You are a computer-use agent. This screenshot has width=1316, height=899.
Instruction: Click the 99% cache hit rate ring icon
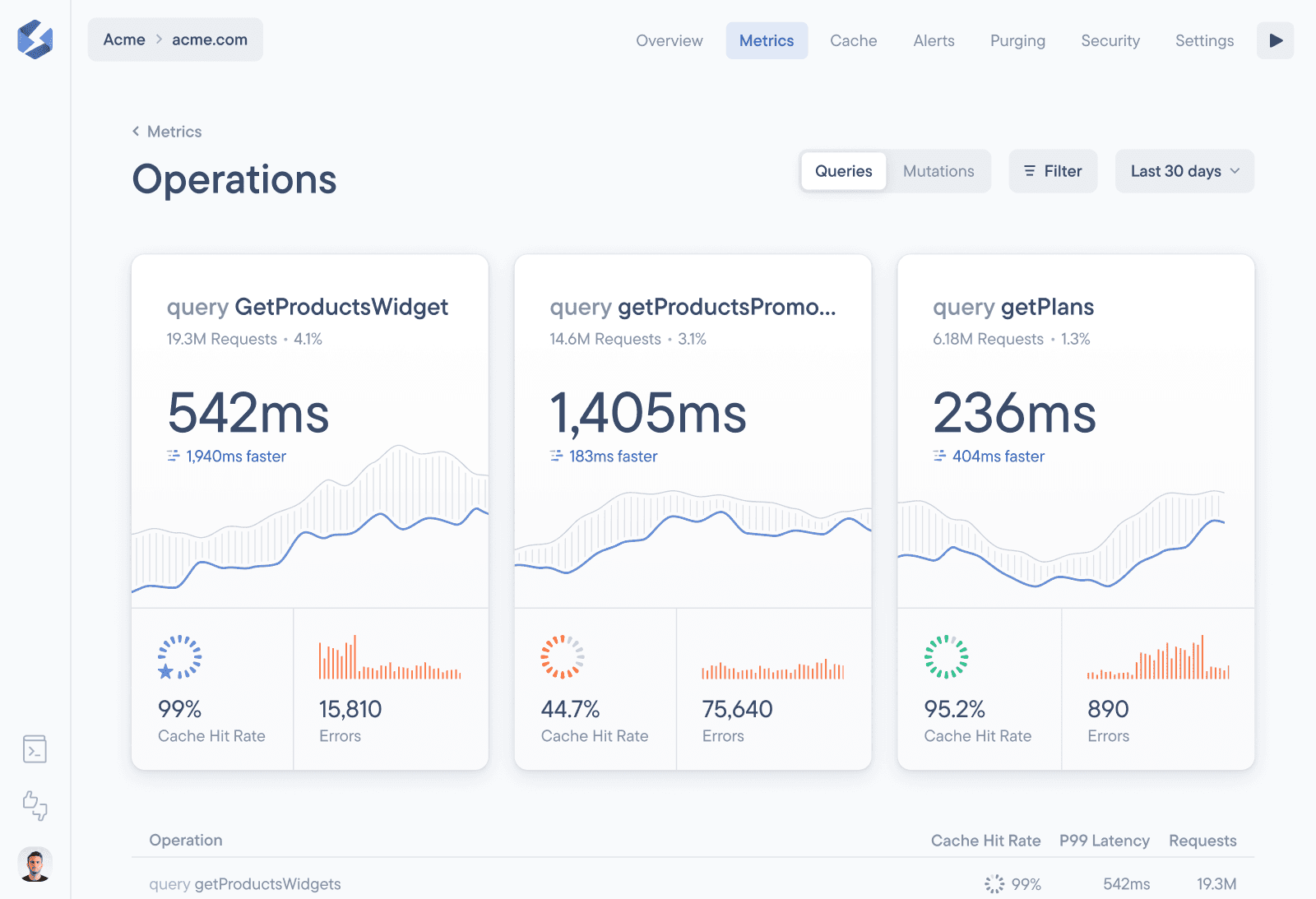coord(179,657)
